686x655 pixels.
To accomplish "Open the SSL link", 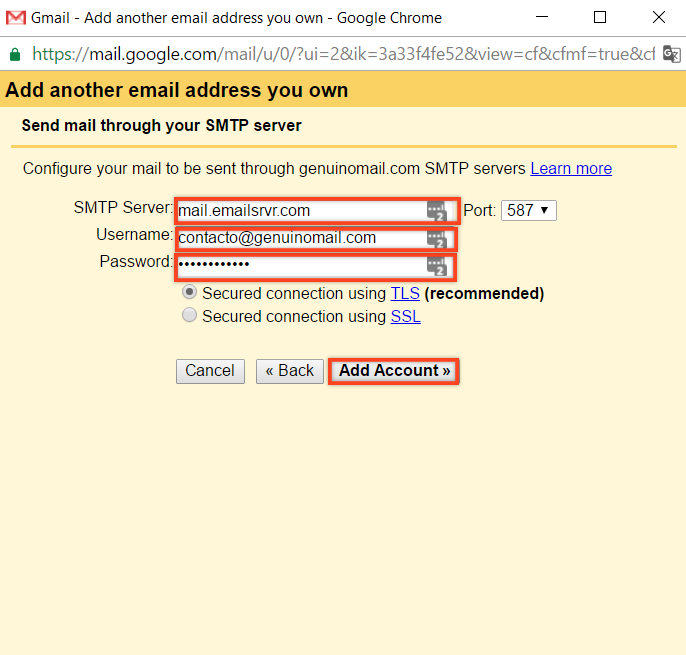I will [406, 316].
